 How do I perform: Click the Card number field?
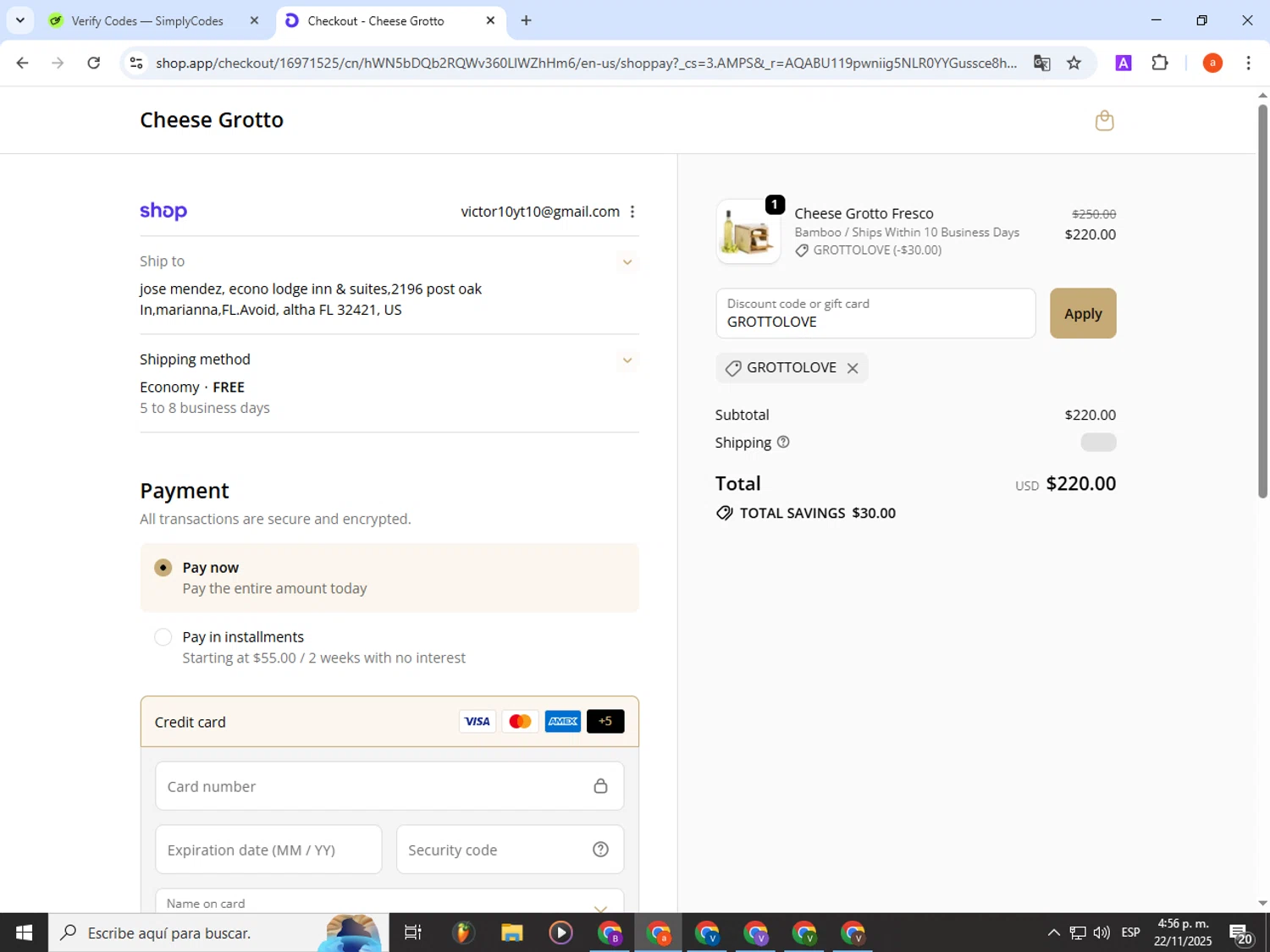coord(389,786)
